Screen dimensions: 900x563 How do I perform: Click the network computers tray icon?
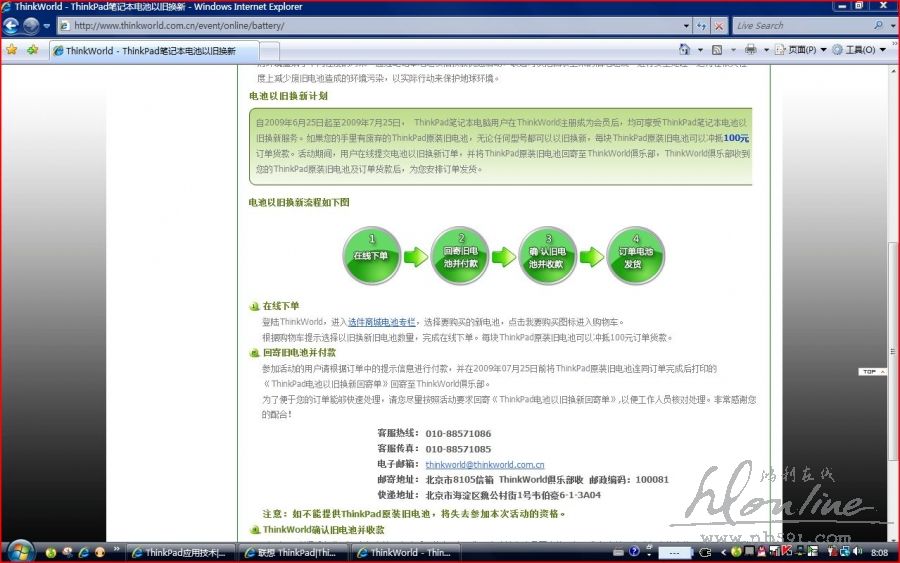click(845, 552)
